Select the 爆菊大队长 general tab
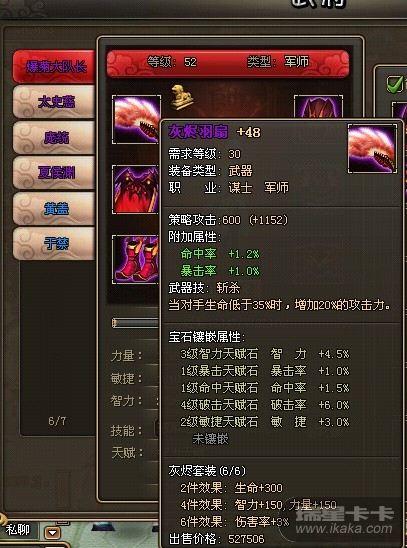This screenshot has width=407, height=548. pos(54,66)
